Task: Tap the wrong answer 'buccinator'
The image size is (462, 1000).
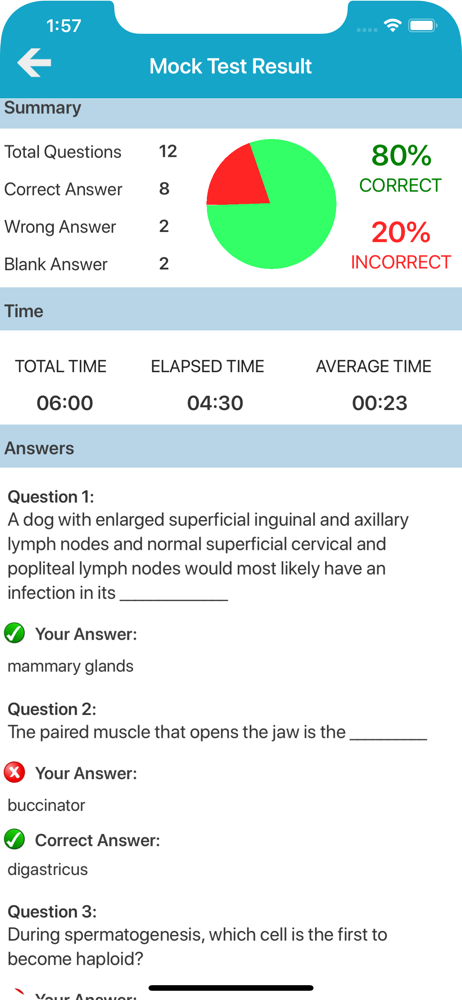Action: (46, 805)
